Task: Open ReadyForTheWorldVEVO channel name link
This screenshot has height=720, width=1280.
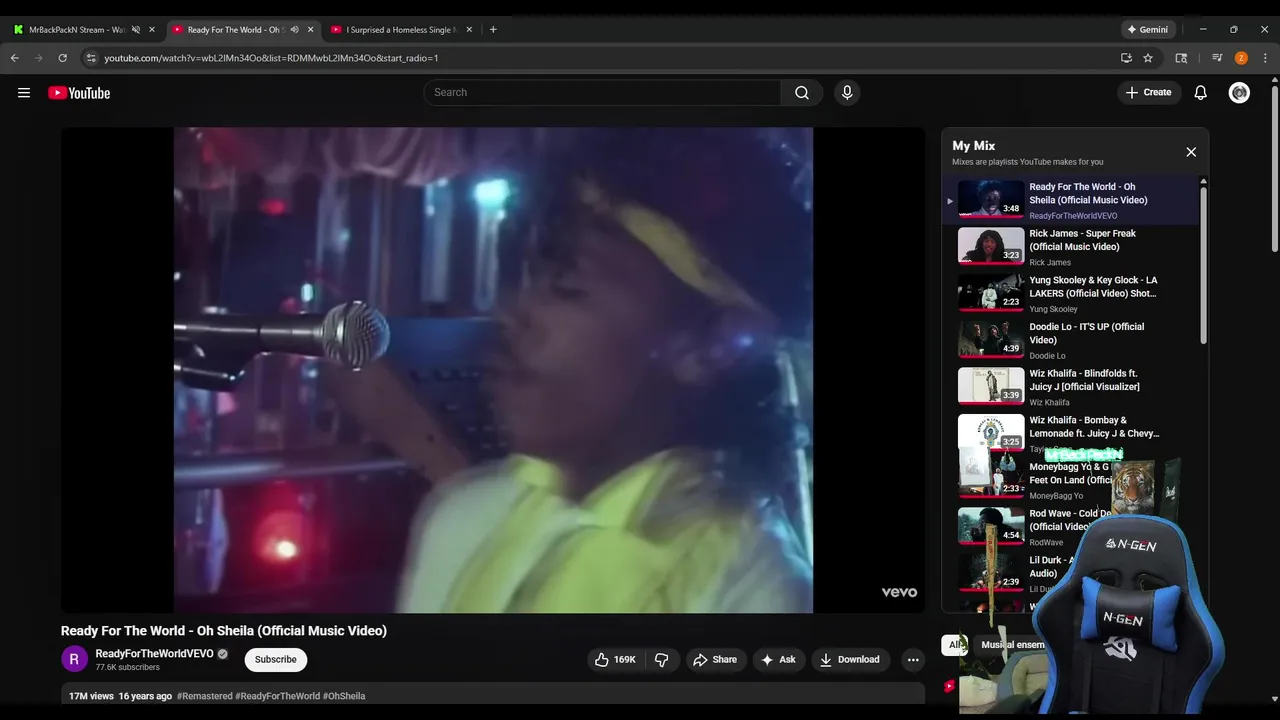Action: pyautogui.click(x=154, y=654)
